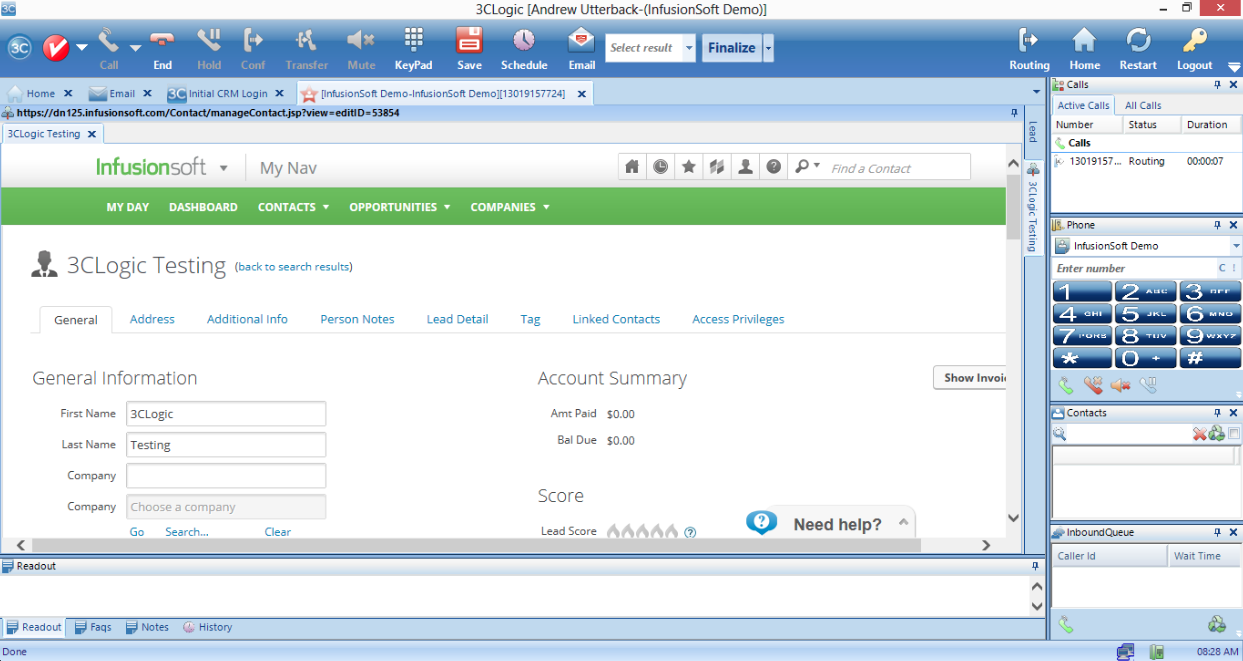Click dial pad hash key
This screenshot has height=661, width=1243.
(x=1210, y=358)
